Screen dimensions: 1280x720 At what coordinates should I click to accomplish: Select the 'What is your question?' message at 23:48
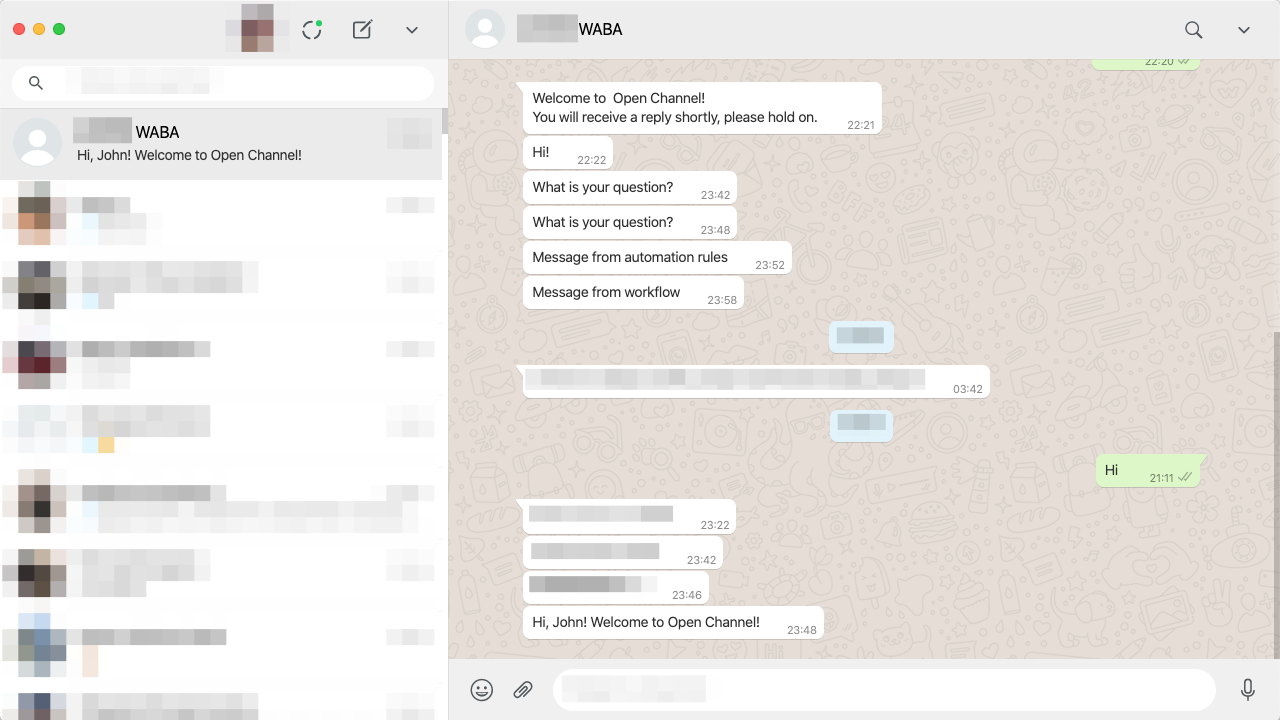point(630,223)
